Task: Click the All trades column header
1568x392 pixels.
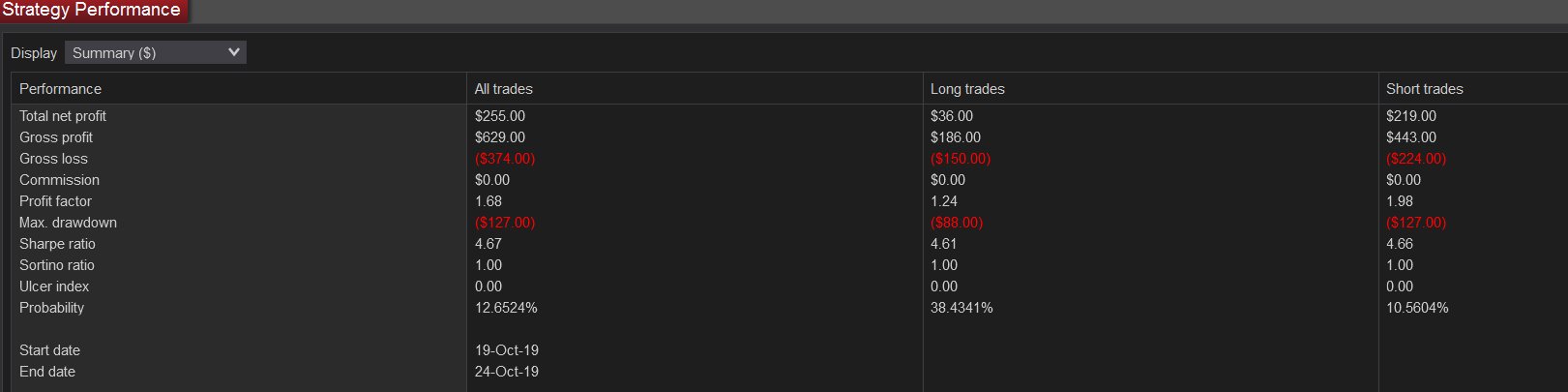Action: coord(503,89)
